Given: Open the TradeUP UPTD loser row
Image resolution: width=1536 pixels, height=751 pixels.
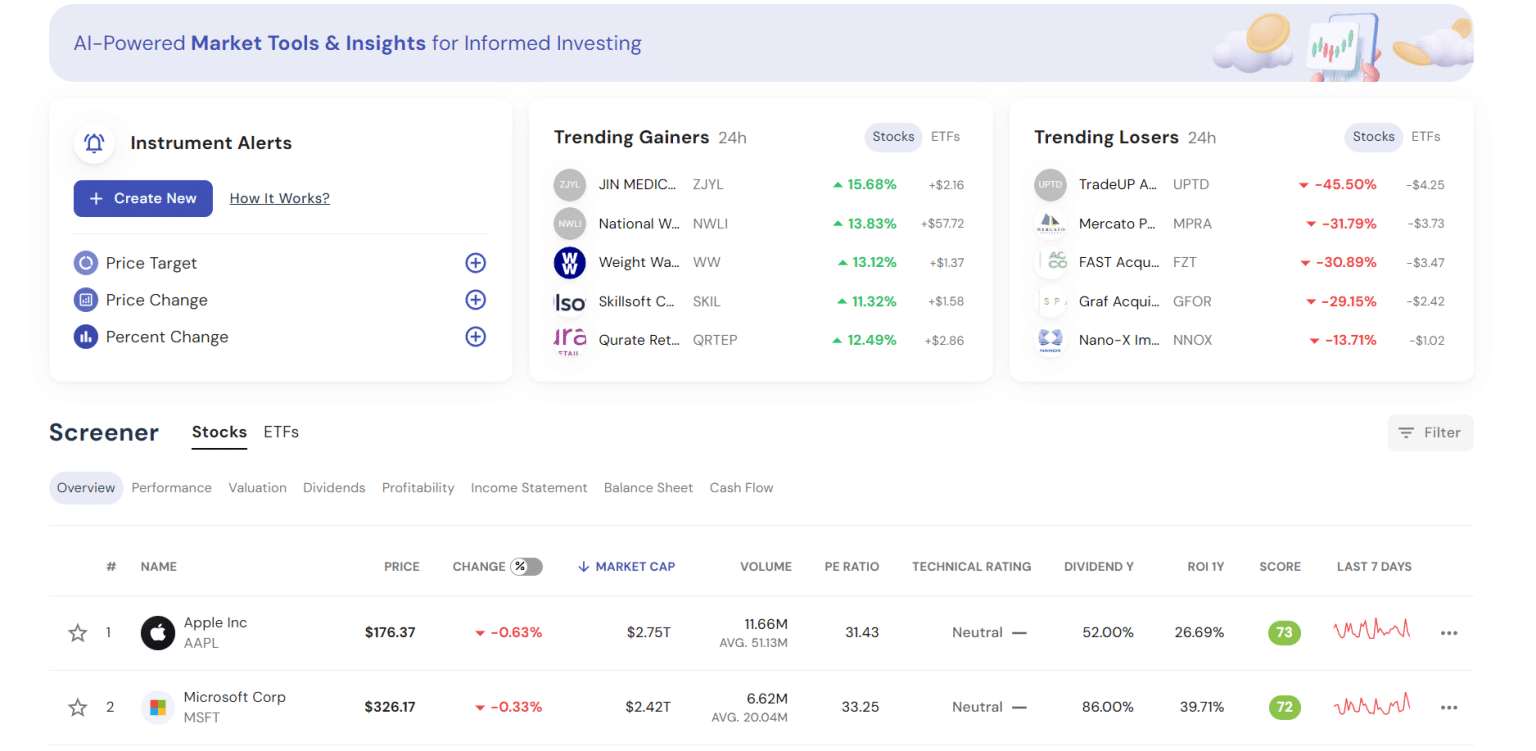Looking at the screenshot, I should pyautogui.click(x=1240, y=185).
